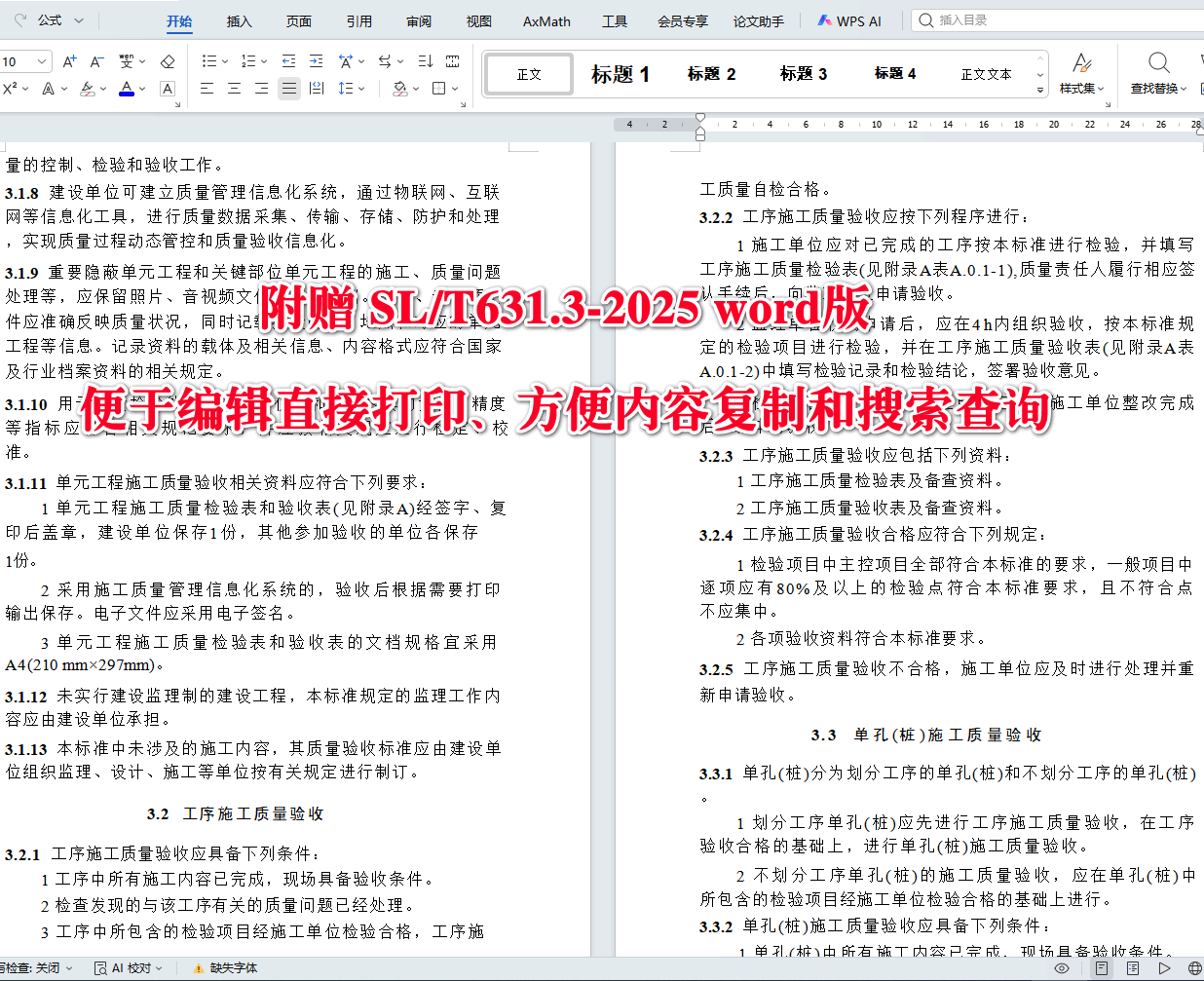Screen dimensions: 1204x981
Task: Click the redo arrow icon
Action: pyautogui.click(x=19, y=19)
